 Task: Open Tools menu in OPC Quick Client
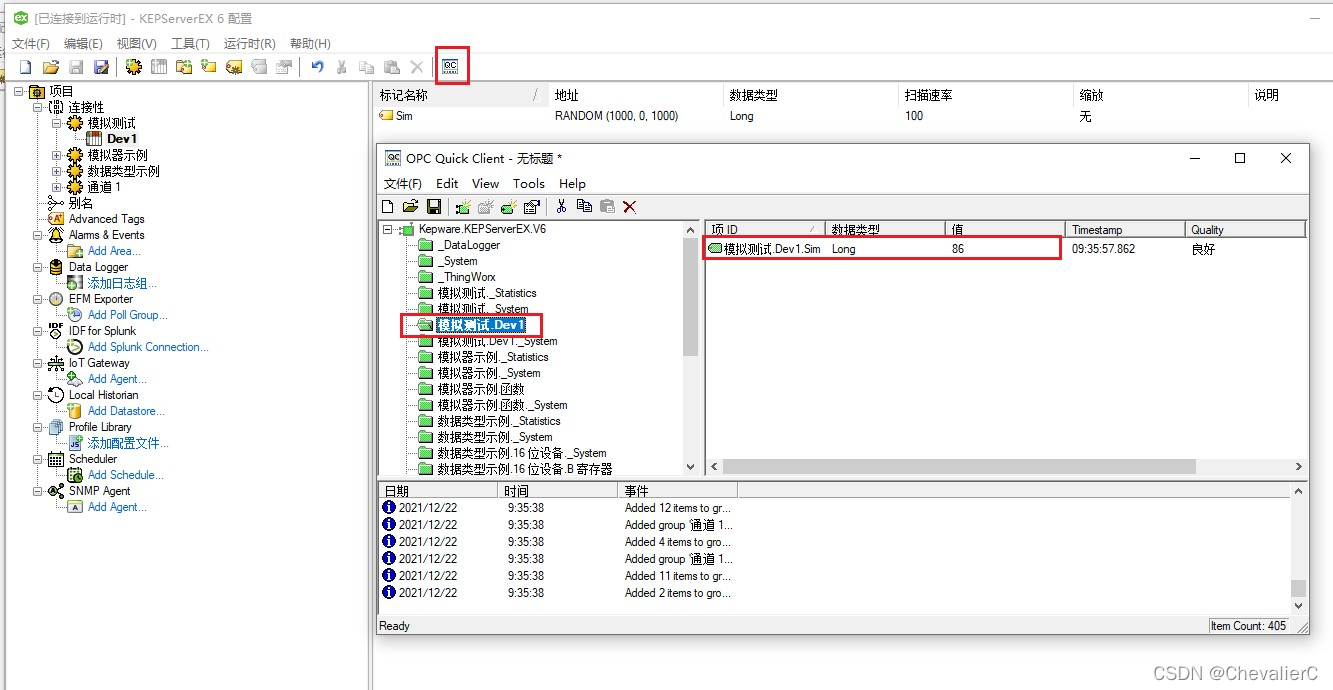(x=529, y=183)
